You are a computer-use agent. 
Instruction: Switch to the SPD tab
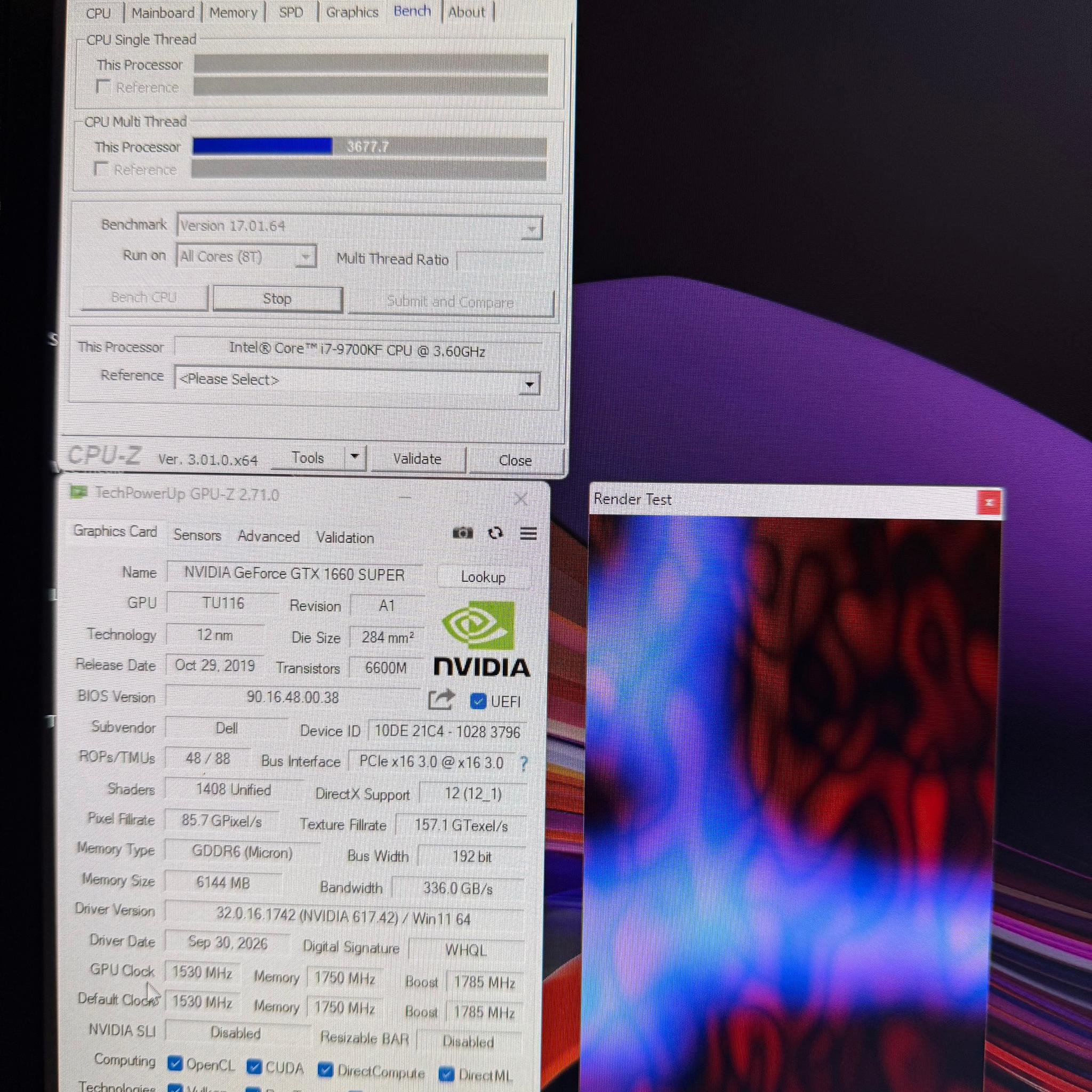(291, 12)
